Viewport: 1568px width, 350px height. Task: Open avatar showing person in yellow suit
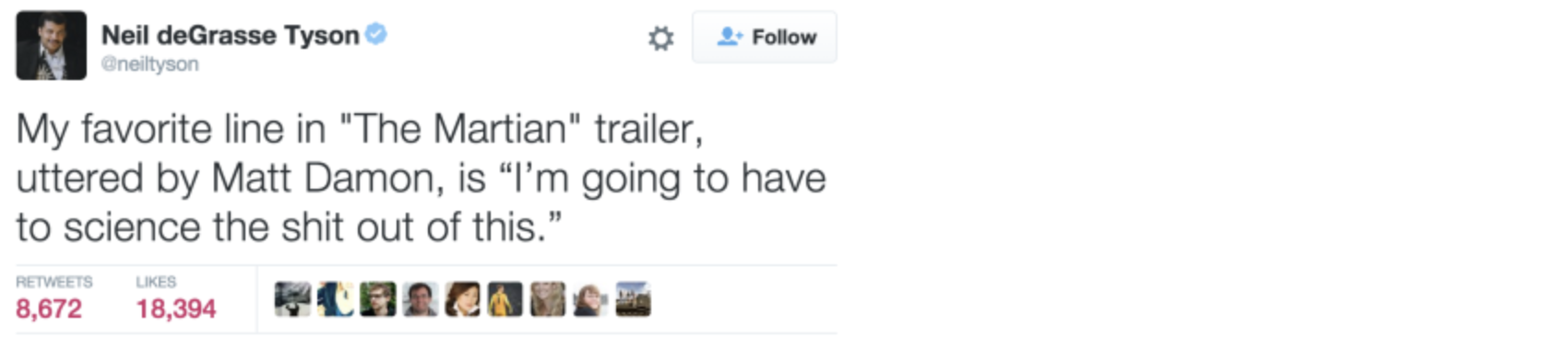click(x=505, y=299)
